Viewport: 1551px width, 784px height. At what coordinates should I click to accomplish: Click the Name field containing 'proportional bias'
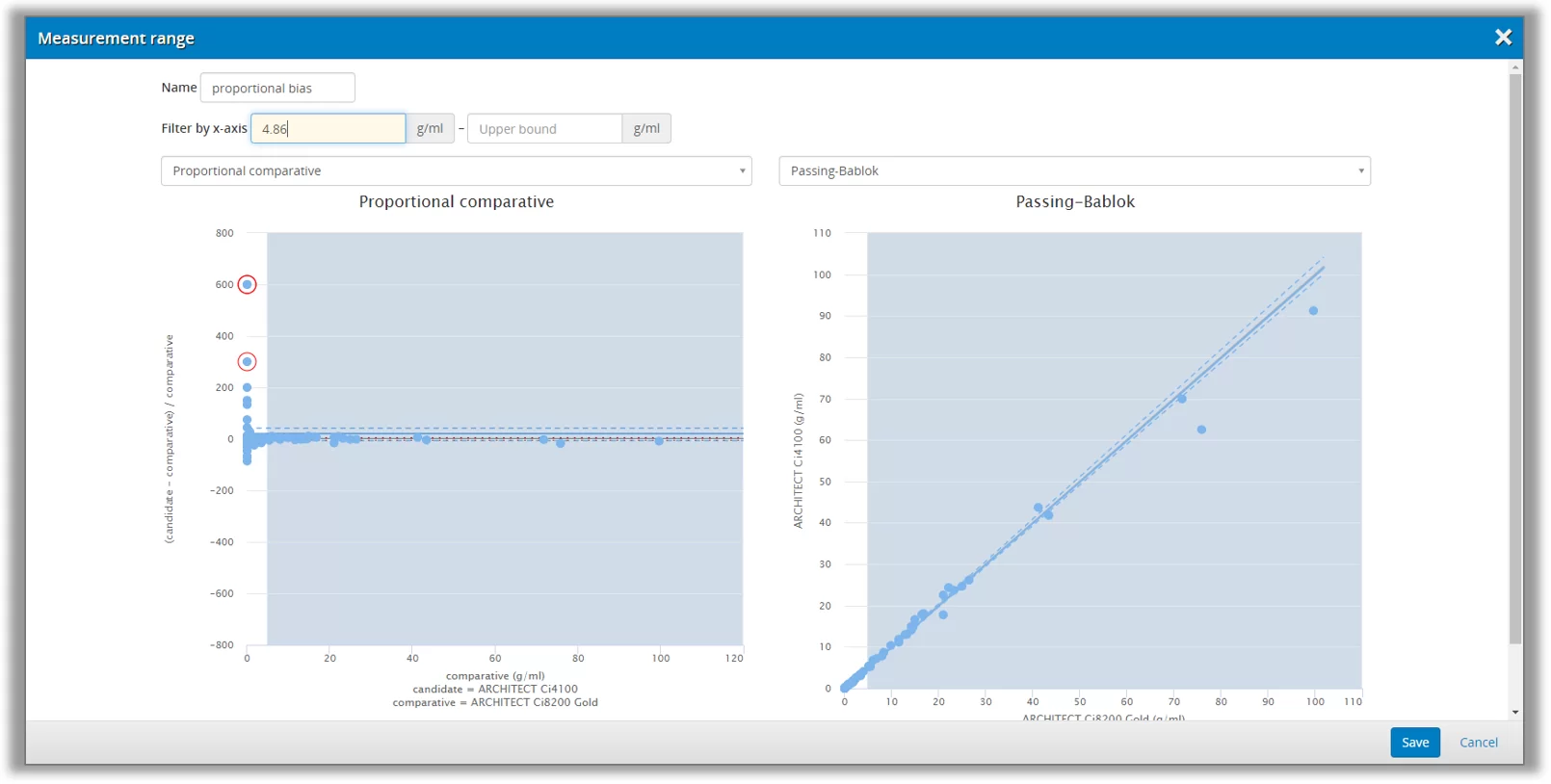pos(277,88)
